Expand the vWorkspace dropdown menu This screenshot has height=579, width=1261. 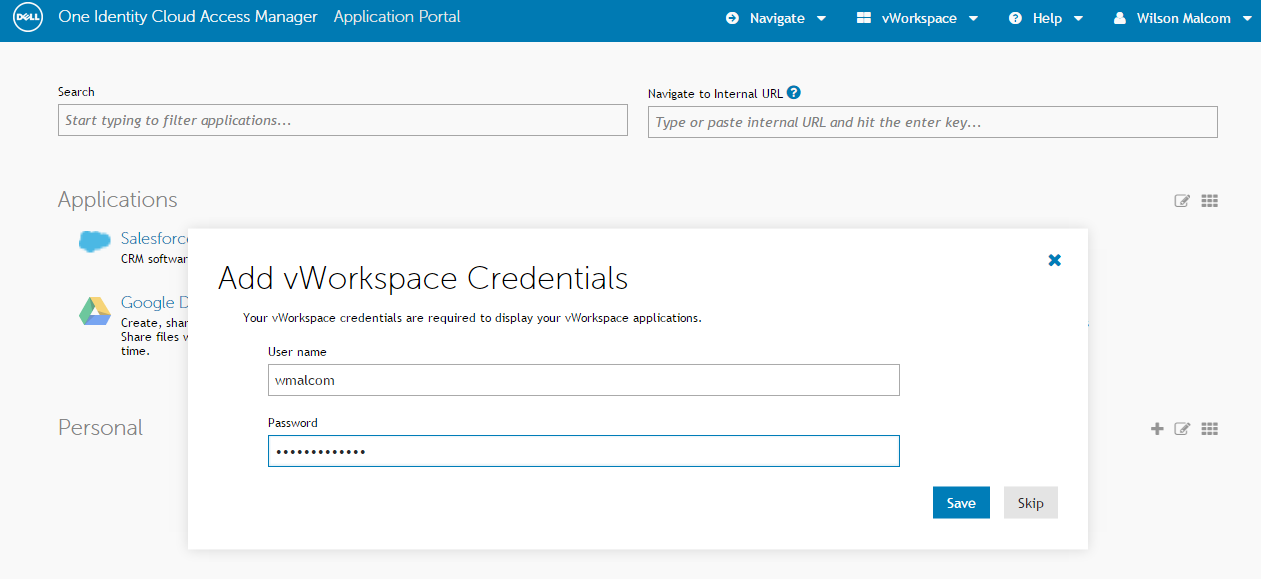(917, 18)
